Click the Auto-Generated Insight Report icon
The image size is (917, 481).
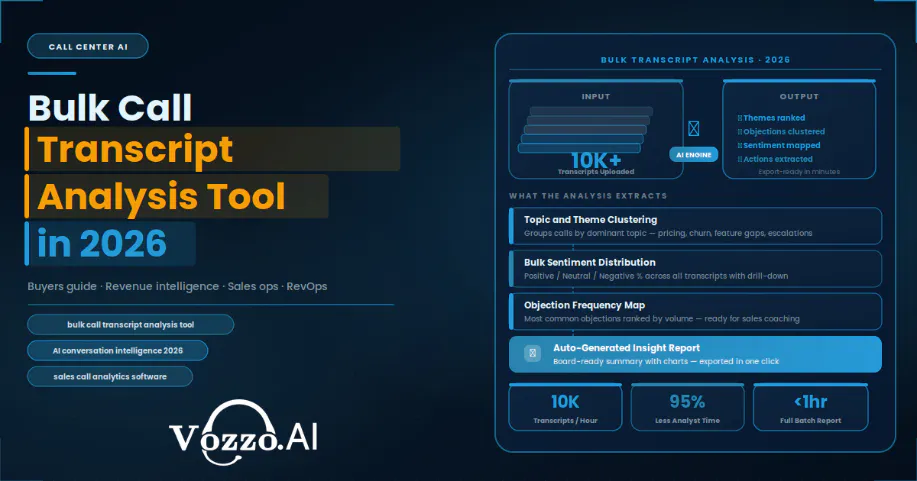(x=532, y=353)
